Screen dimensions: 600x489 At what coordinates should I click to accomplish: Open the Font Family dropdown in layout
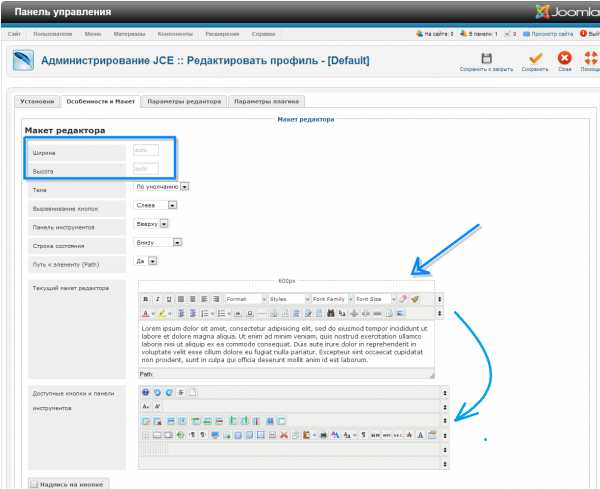[x=332, y=299]
